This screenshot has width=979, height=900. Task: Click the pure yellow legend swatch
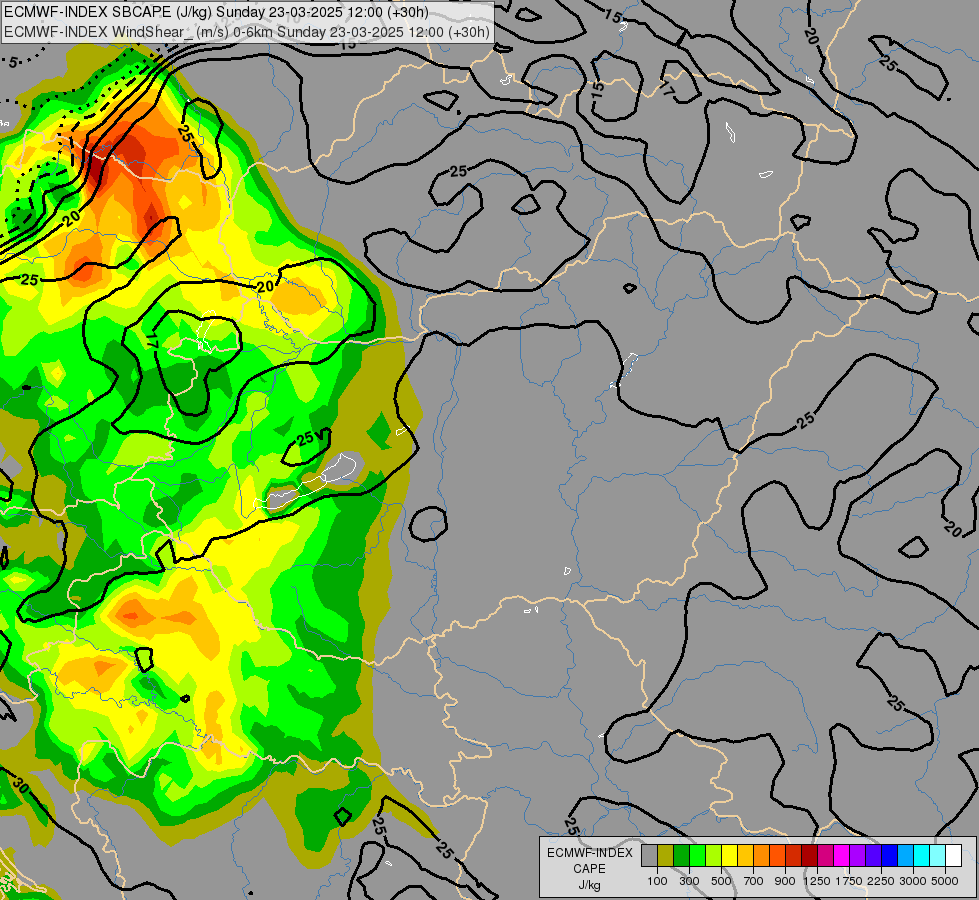click(x=729, y=855)
